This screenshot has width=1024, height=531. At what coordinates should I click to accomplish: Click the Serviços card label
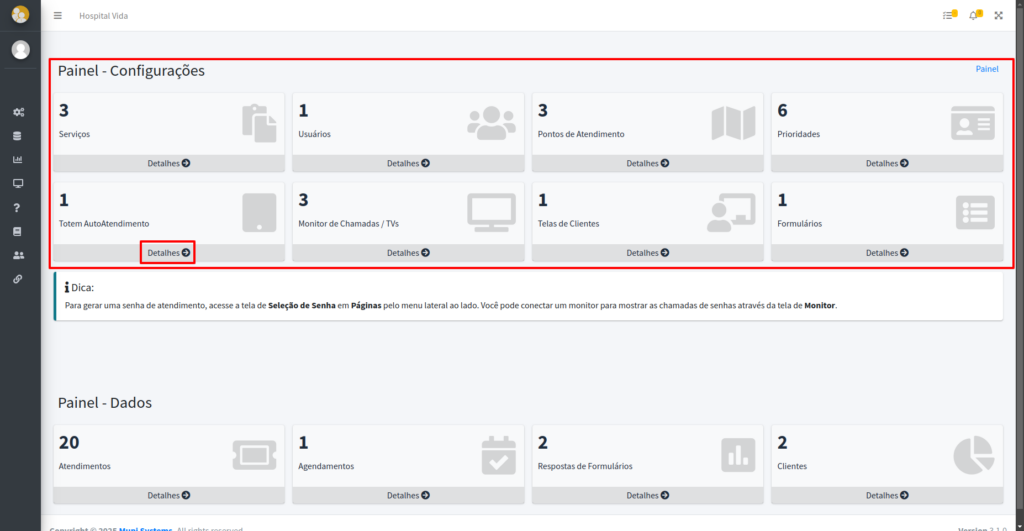coord(74,134)
